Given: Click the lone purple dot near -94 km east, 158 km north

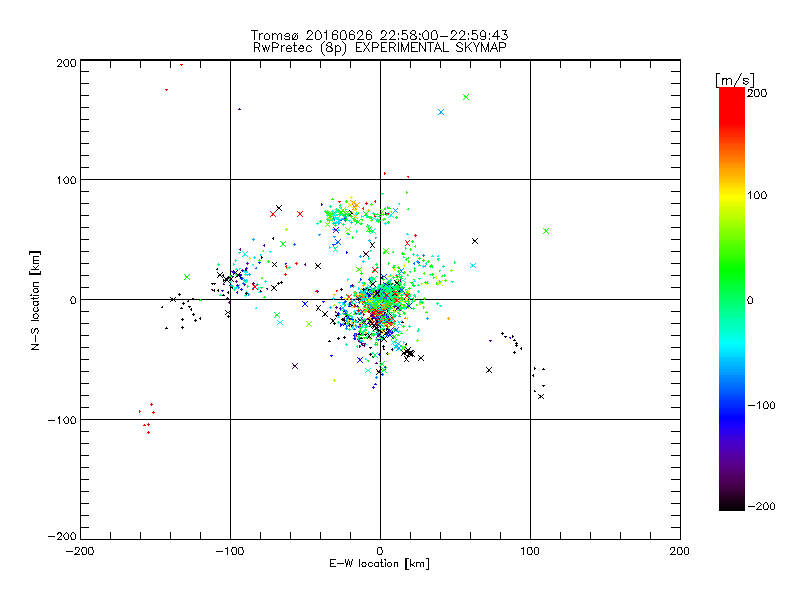Looking at the screenshot, I should pyautogui.click(x=239, y=109).
